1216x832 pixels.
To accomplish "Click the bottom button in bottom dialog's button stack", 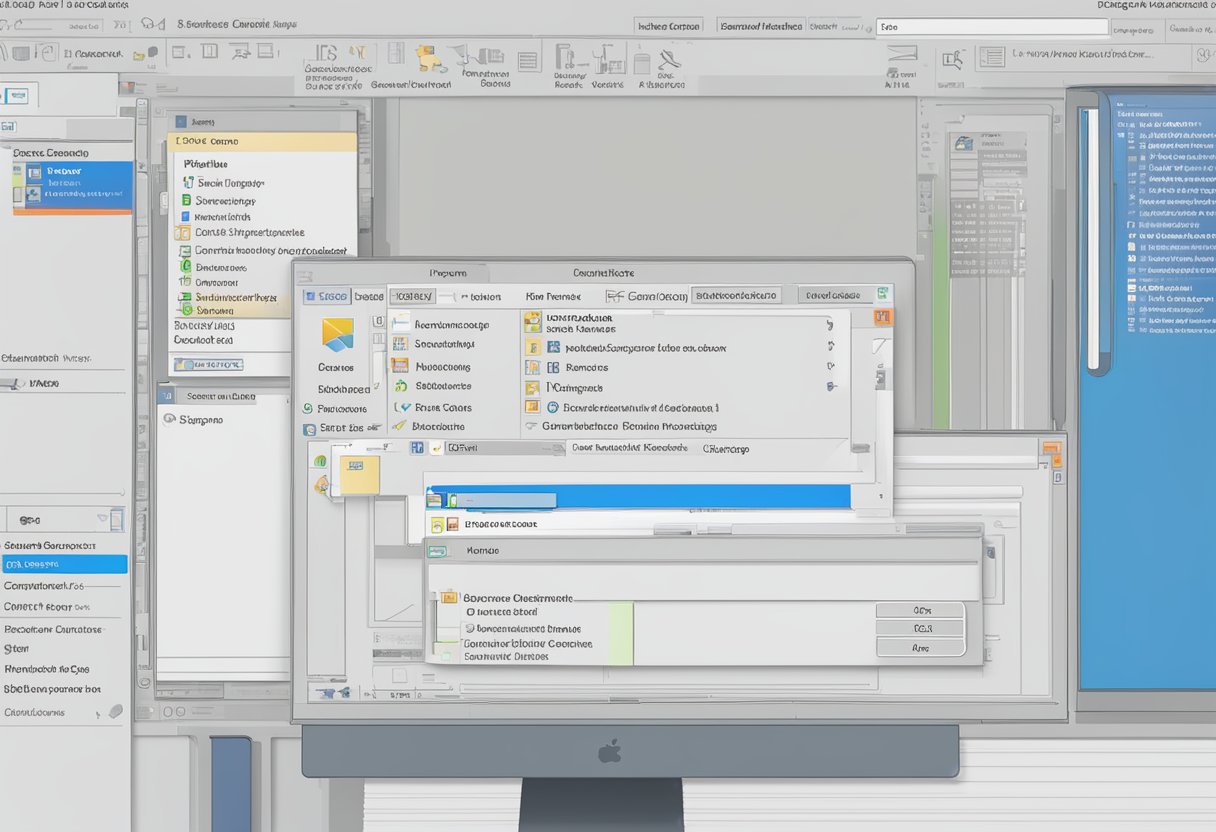I will [920, 648].
